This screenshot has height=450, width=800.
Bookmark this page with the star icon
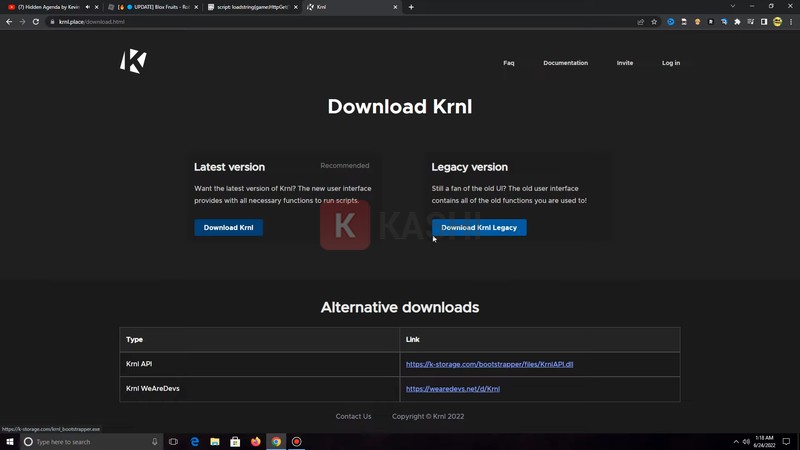[654, 22]
